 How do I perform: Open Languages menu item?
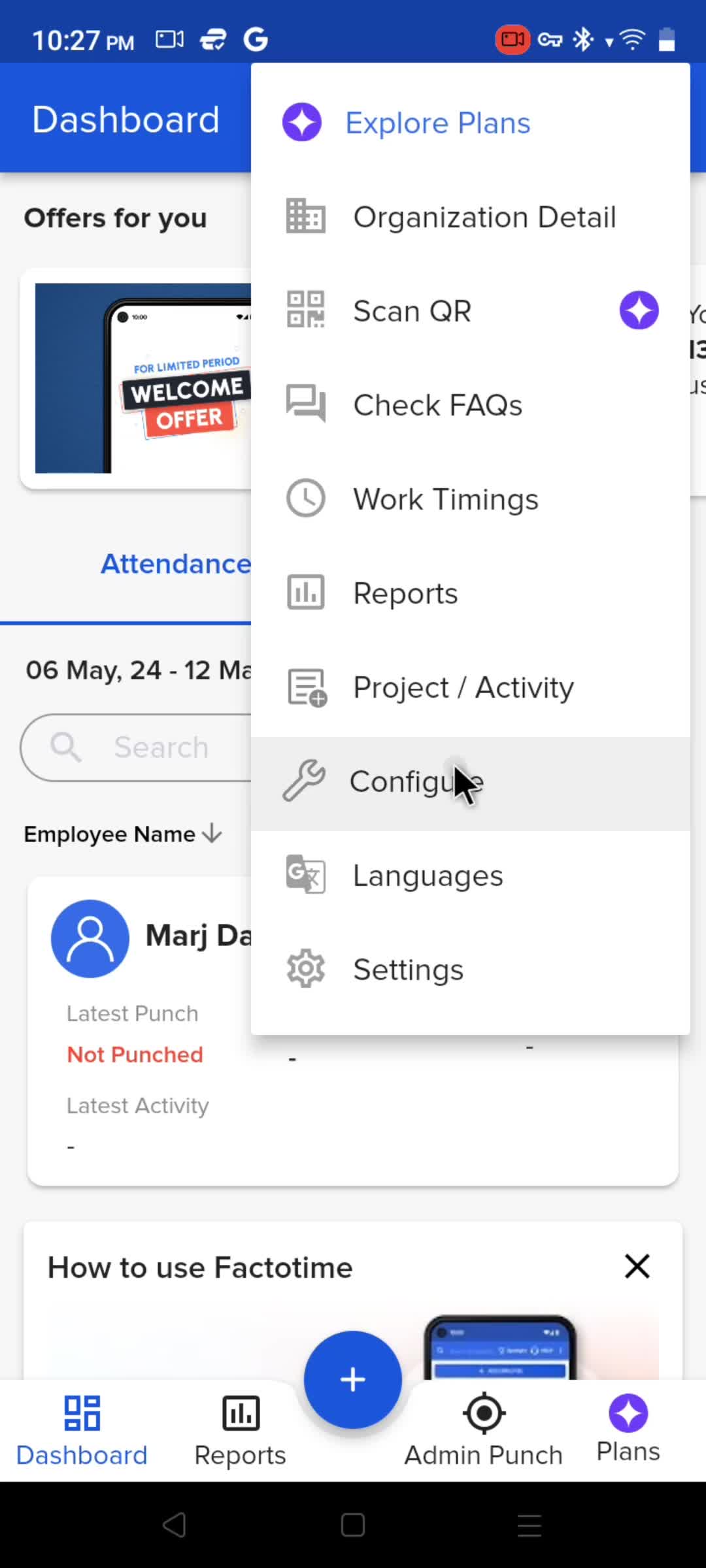tap(471, 875)
